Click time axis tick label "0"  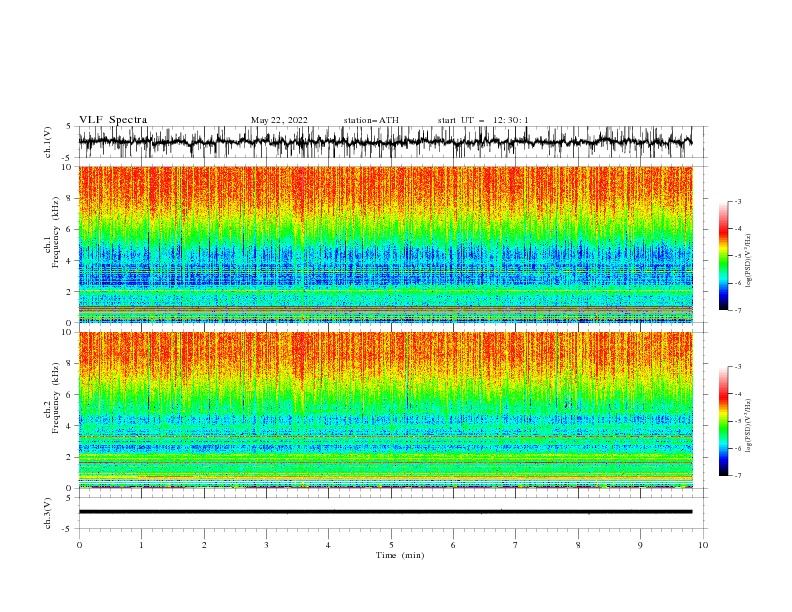click(79, 545)
